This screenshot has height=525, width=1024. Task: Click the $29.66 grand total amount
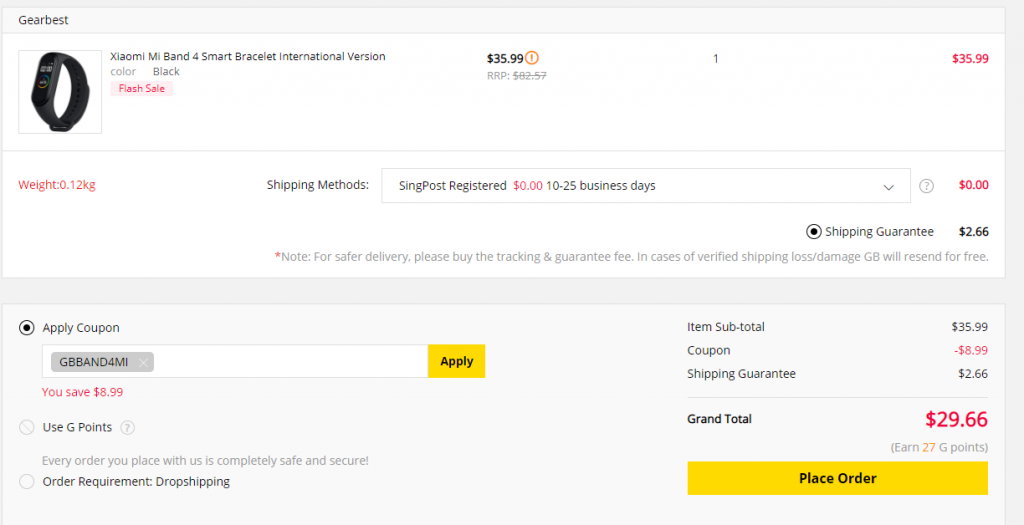pyautogui.click(x=956, y=419)
